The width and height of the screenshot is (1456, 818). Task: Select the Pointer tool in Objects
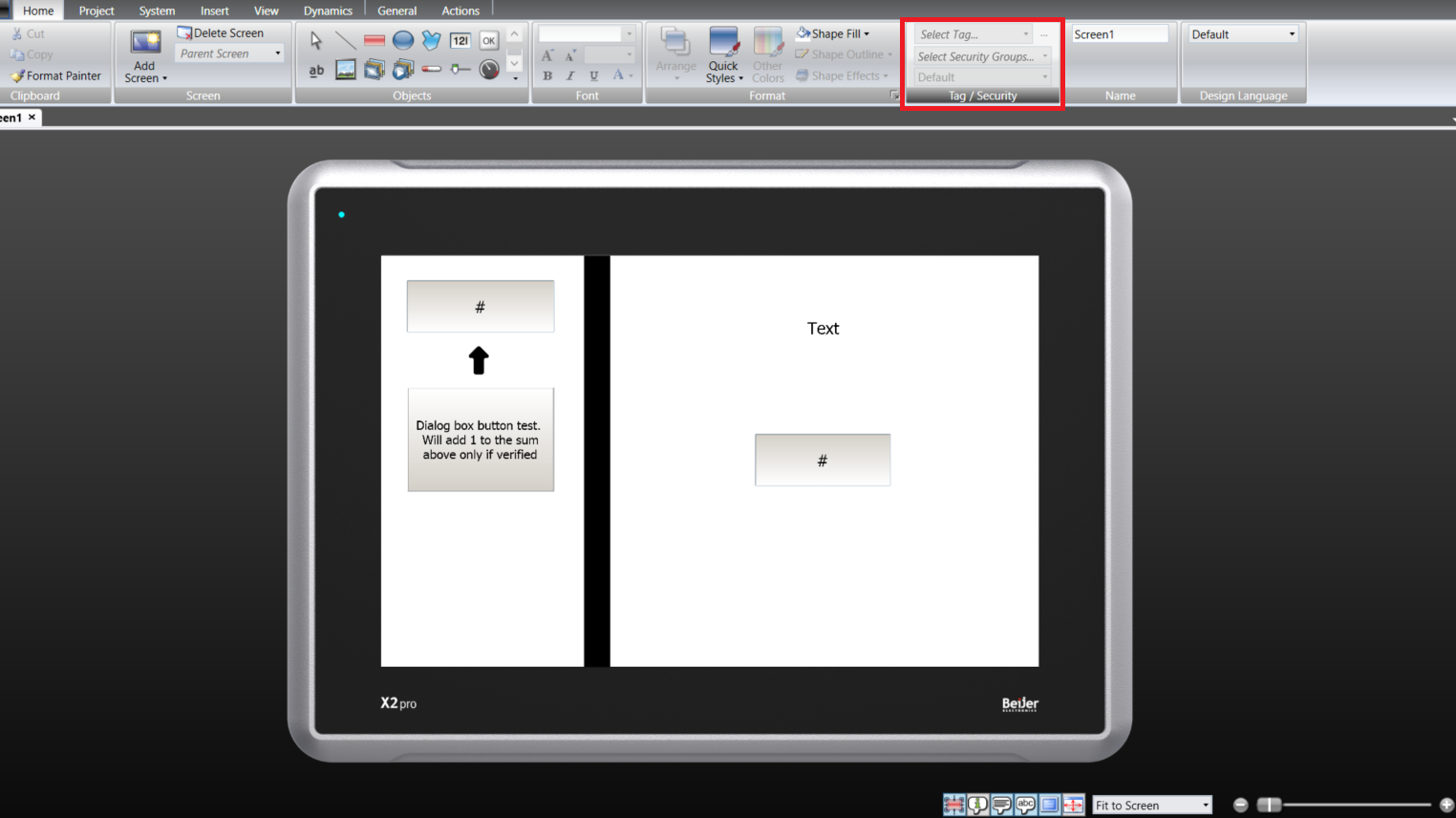pyautogui.click(x=316, y=40)
